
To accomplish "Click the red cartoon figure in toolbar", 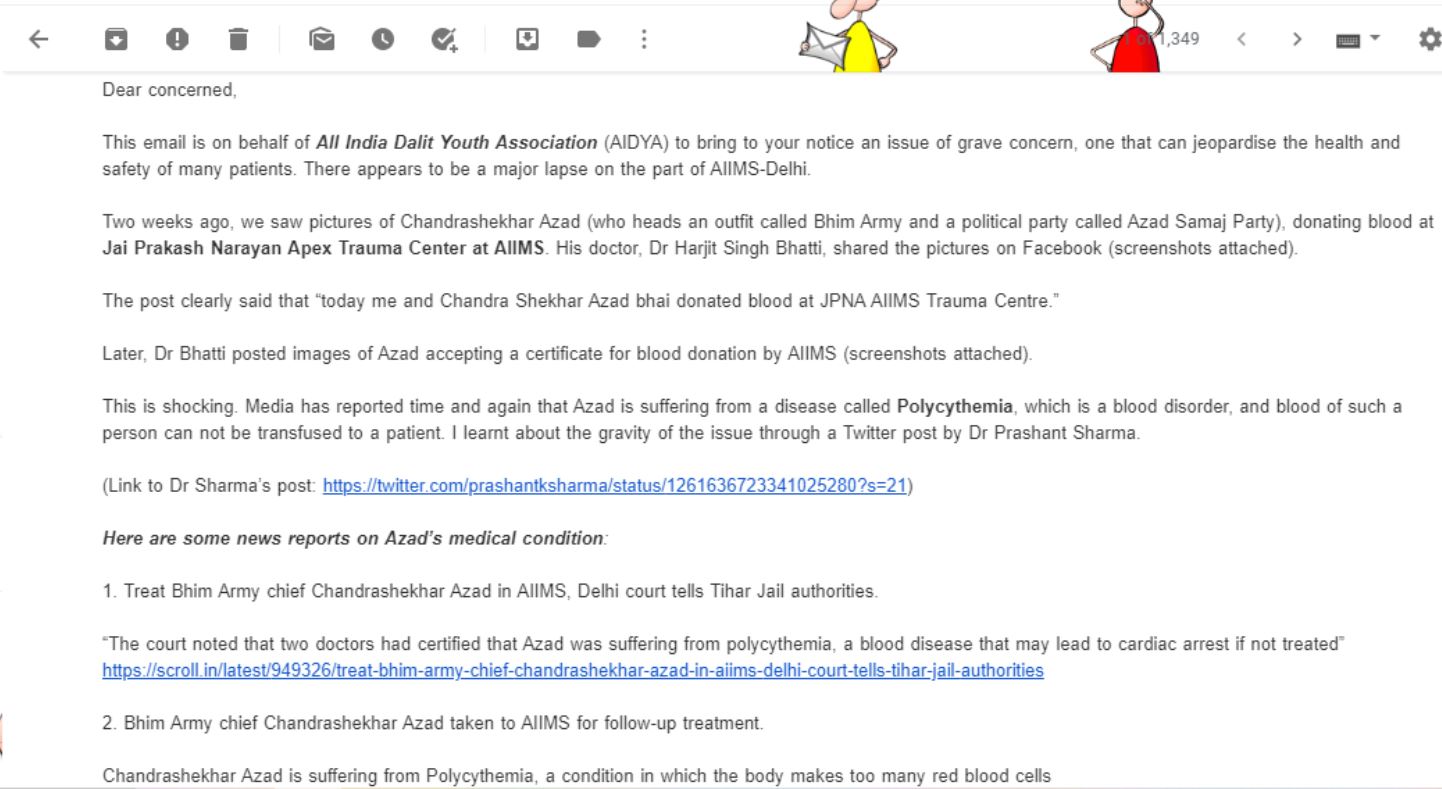I will [x=1130, y=40].
